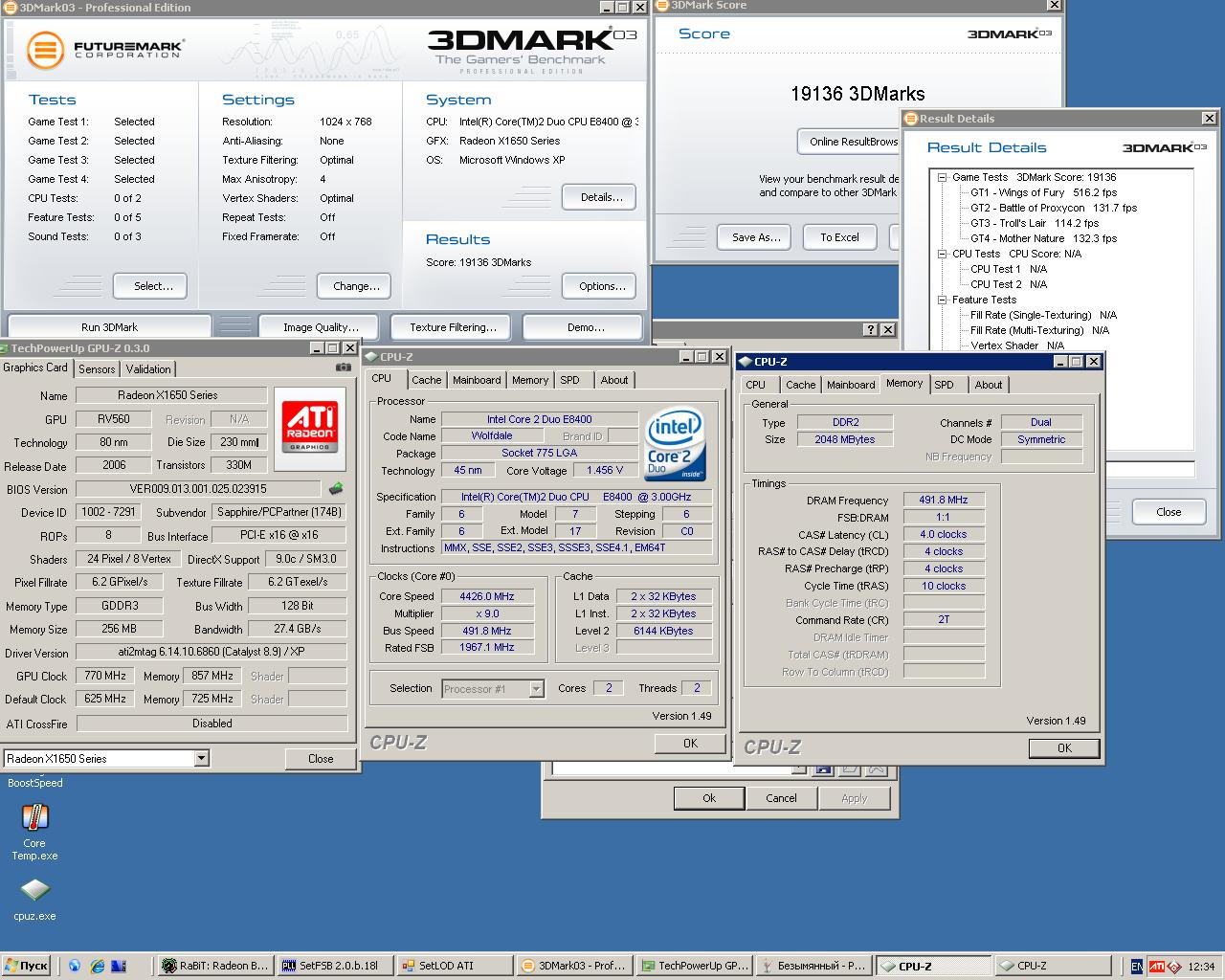Click the DRAM Frequency 491.8 MHz value

(x=944, y=500)
